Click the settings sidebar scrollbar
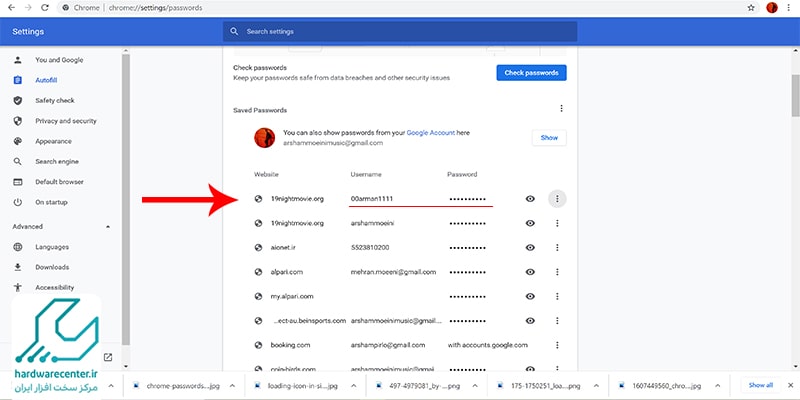This screenshot has height=400, width=800. tap(126, 199)
